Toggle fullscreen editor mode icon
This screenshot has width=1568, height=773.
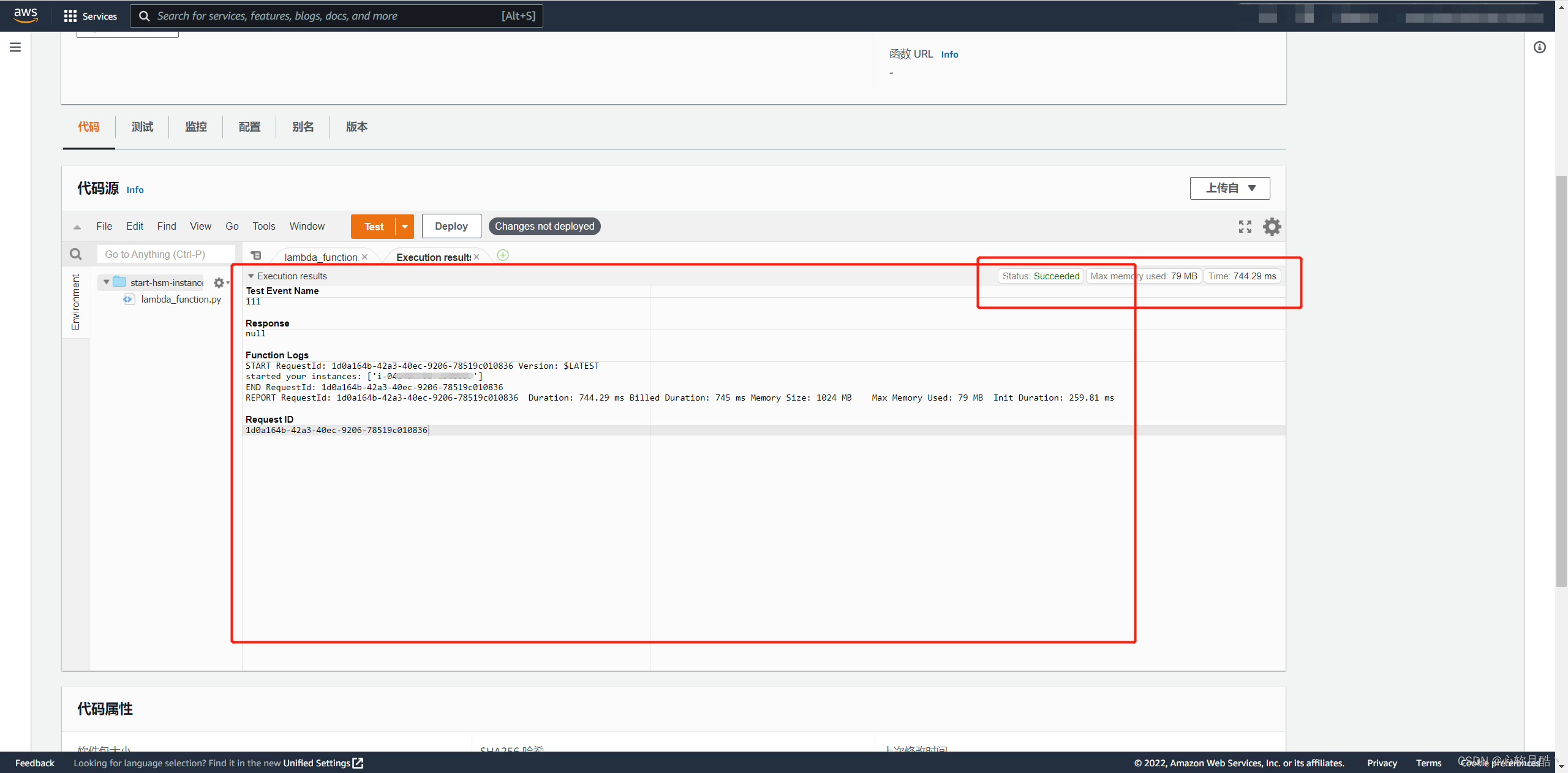(x=1245, y=227)
